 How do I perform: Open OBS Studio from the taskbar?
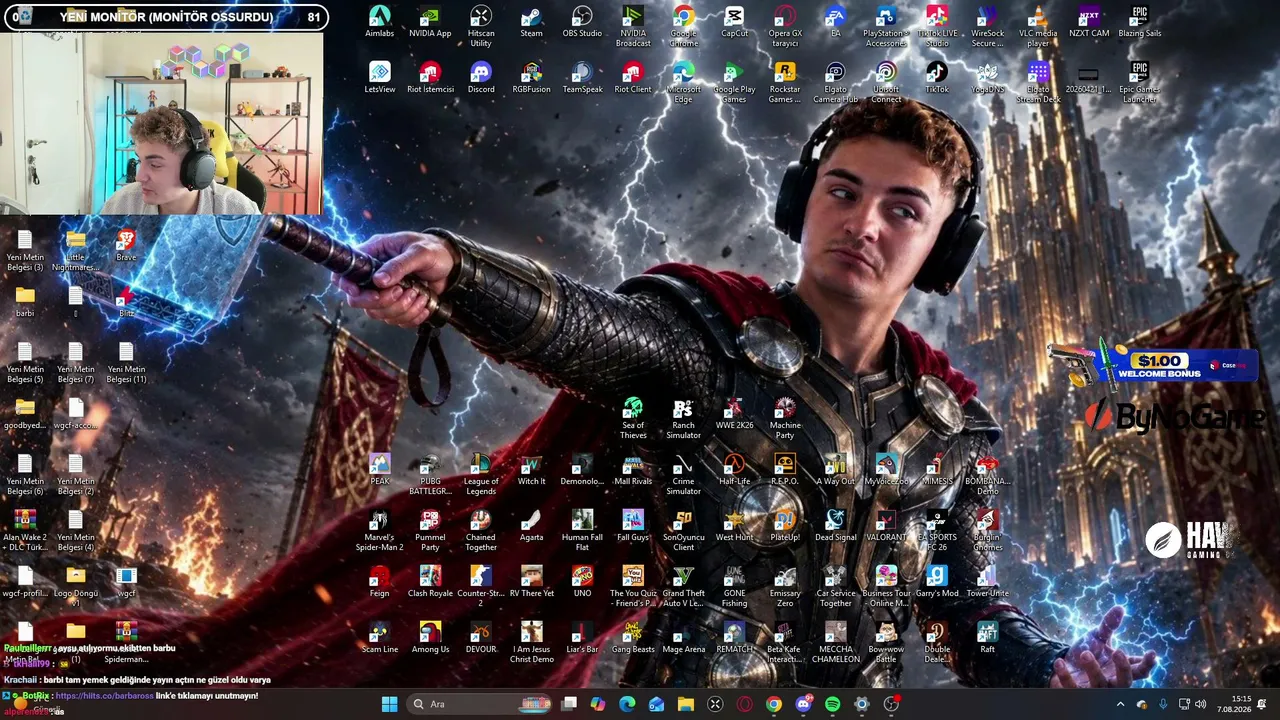click(891, 704)
